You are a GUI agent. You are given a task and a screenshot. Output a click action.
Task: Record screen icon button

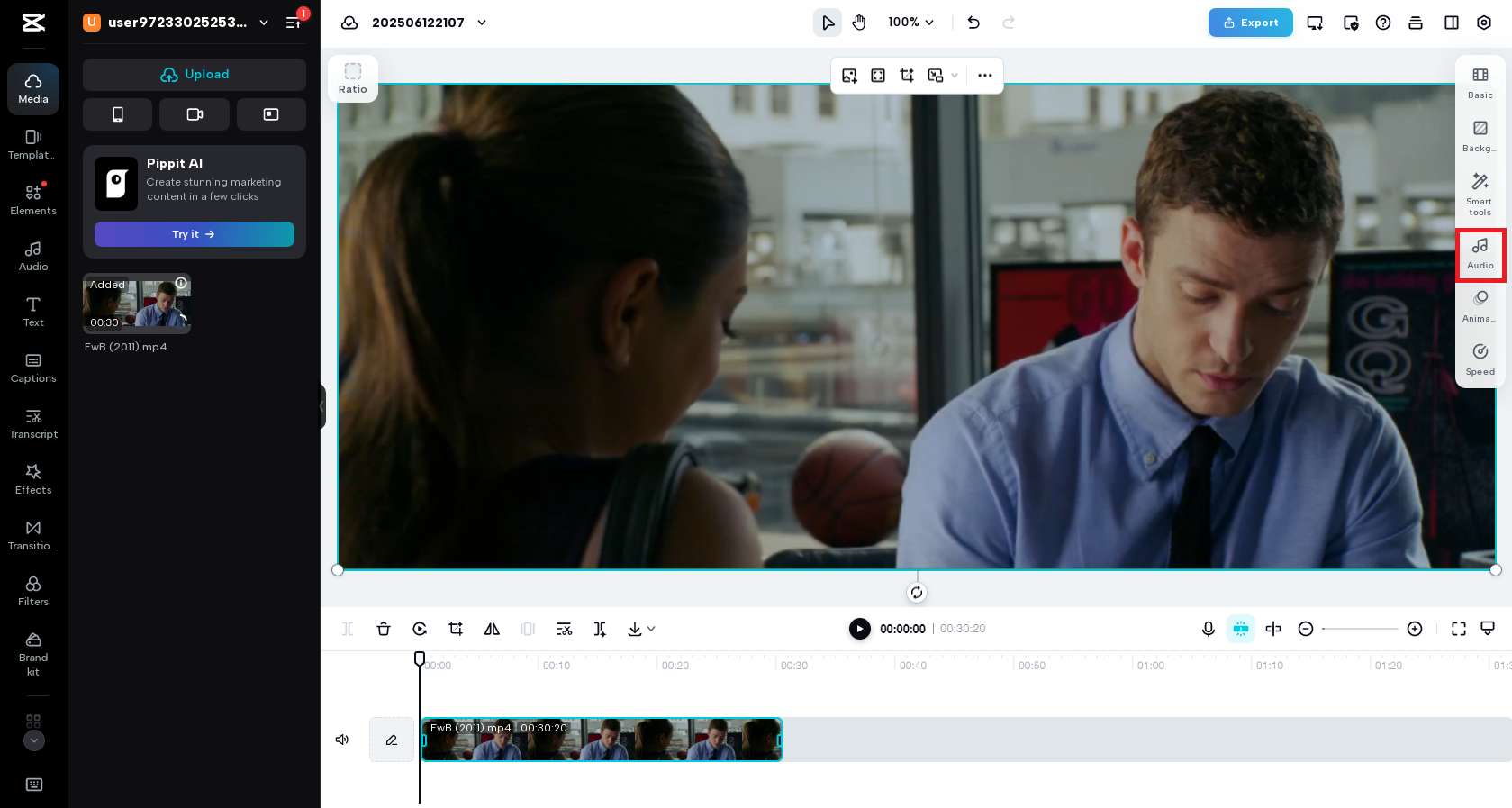pyautogui.click(x=271, y=114)
